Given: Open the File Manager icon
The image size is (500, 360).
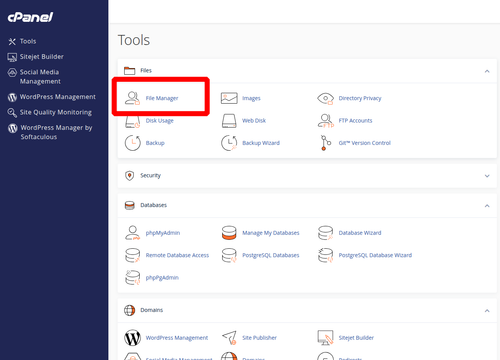Looking at the screenshot, I should [132, 98].
